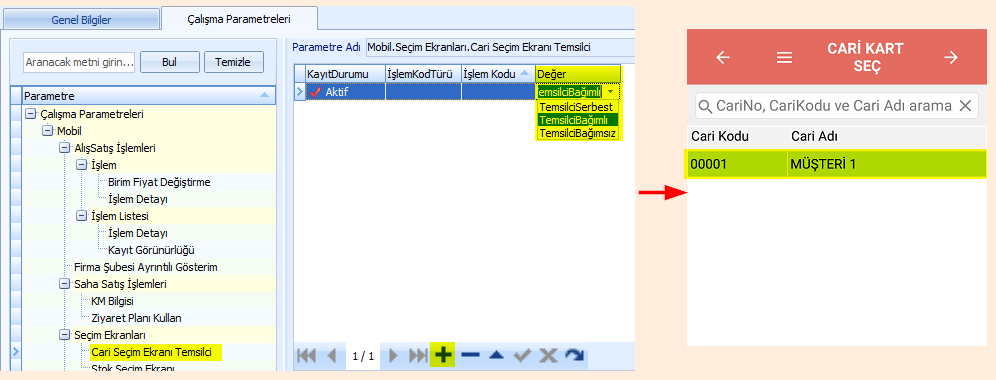Viewport: 996px width, 380px height.
Task: Select MÜŞTERİ 1 row in list
Action: [x=836, y=164]
